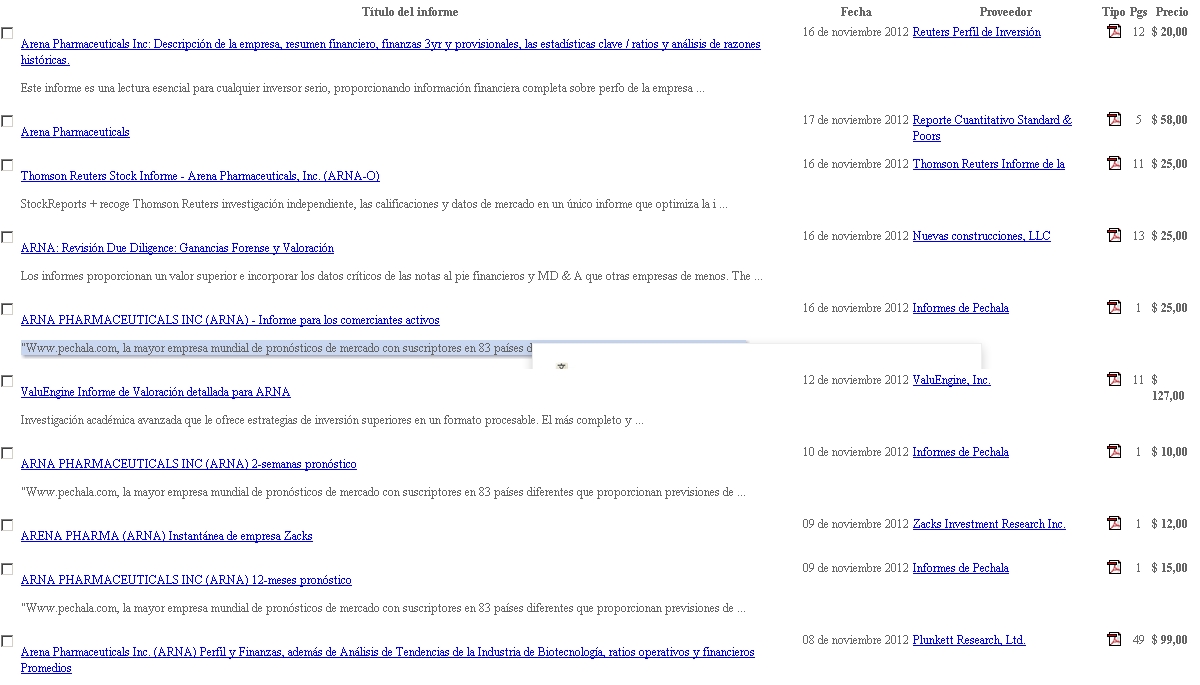Select the date 08 de noviembre 2012
Screen dimensions: 1200x685
(855, 640)
